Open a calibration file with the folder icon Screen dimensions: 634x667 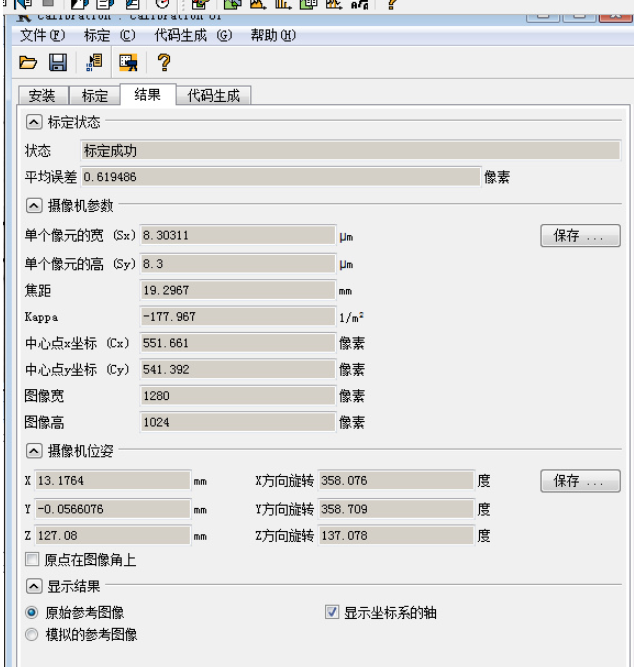point(28,63)
